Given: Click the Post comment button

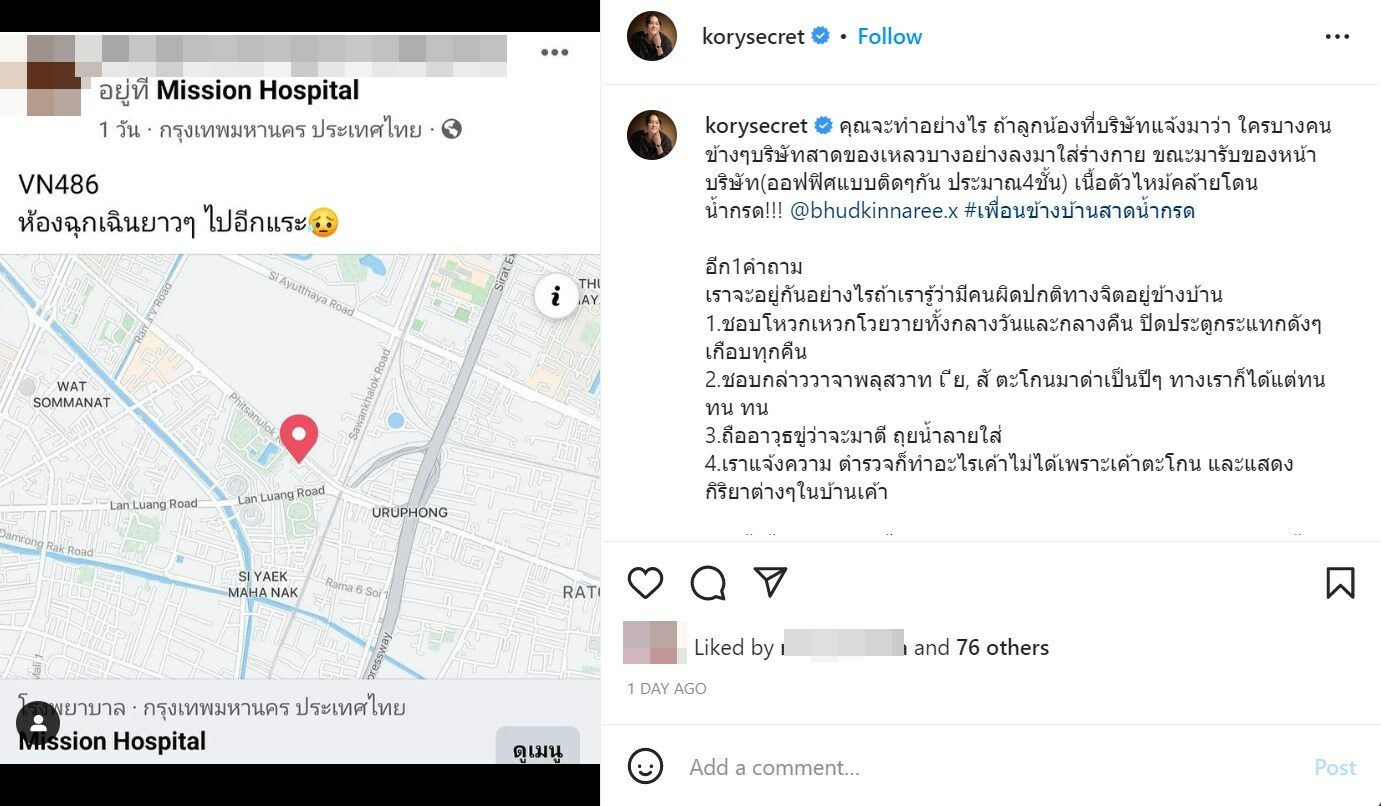Looking at the screenshot, I should pos(1335,767).
